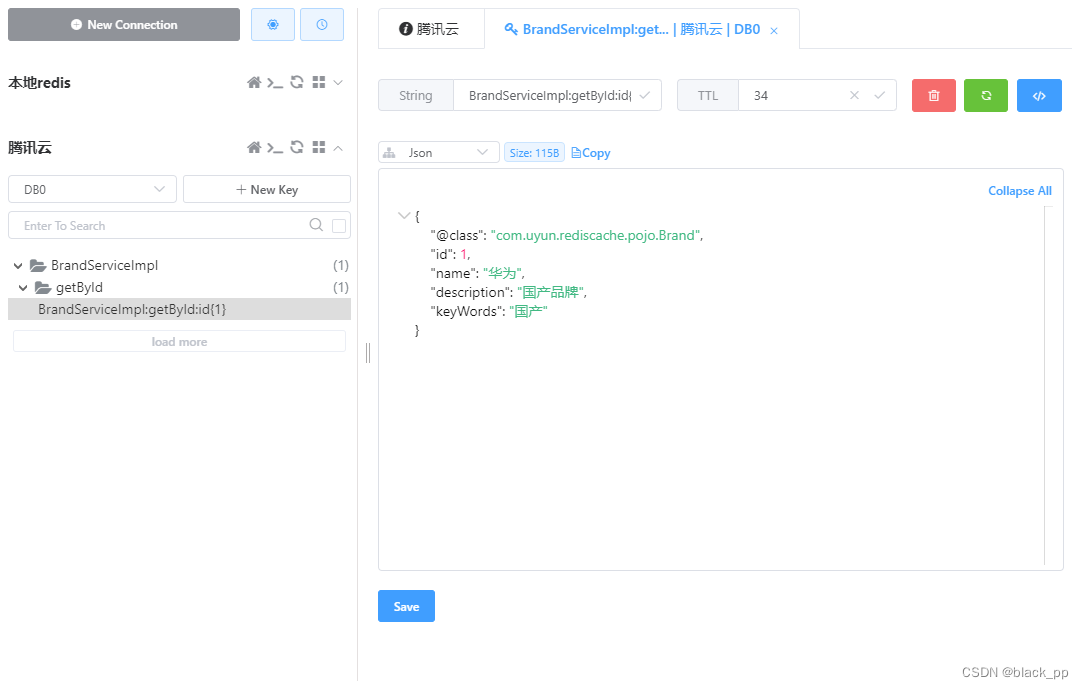1084x689 pixels.
Task: Open home for 本地redis connection
Action: click(254, 83)
